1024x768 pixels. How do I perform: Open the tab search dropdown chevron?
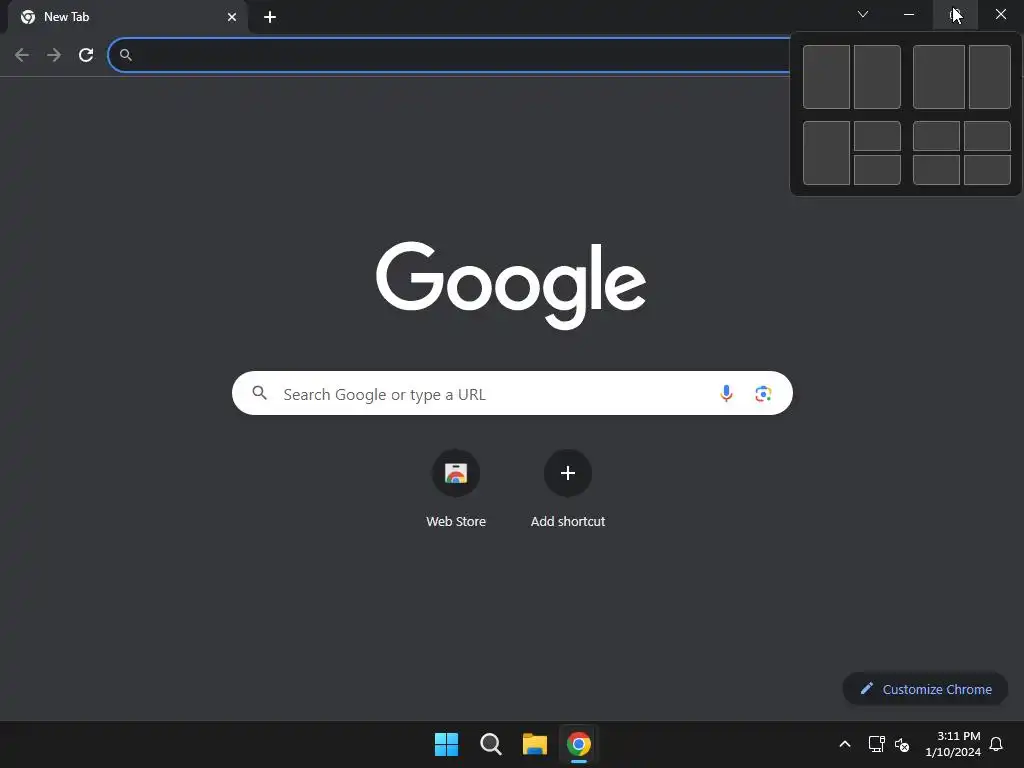pos(863,14)
